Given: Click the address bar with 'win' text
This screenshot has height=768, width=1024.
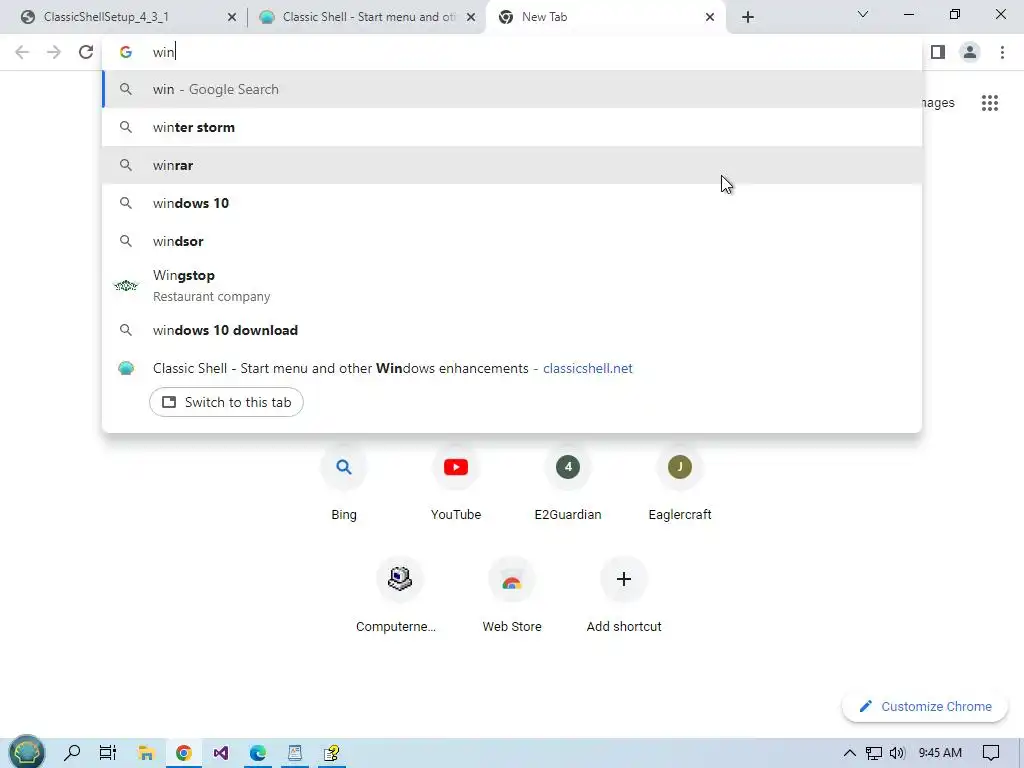Looking at the screenshot, I should coord(513,52).
